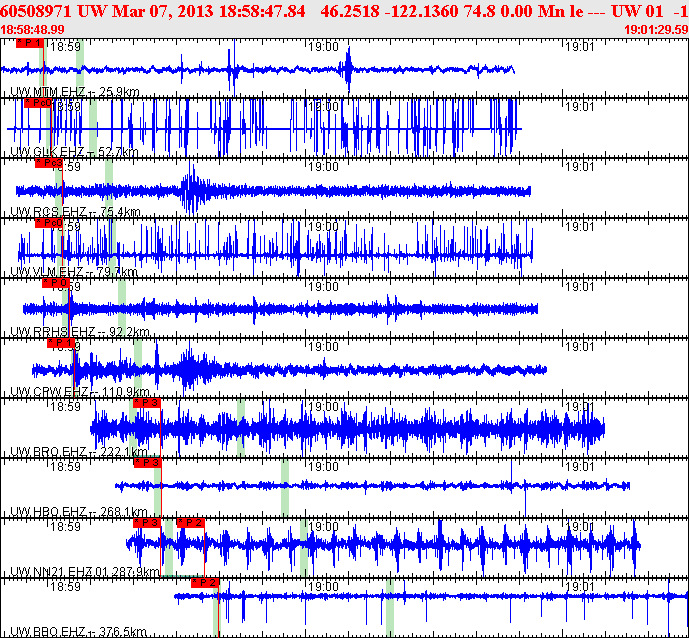
Task: Click the red pick flag on CRW trace
Action: [x=62, y=343]
